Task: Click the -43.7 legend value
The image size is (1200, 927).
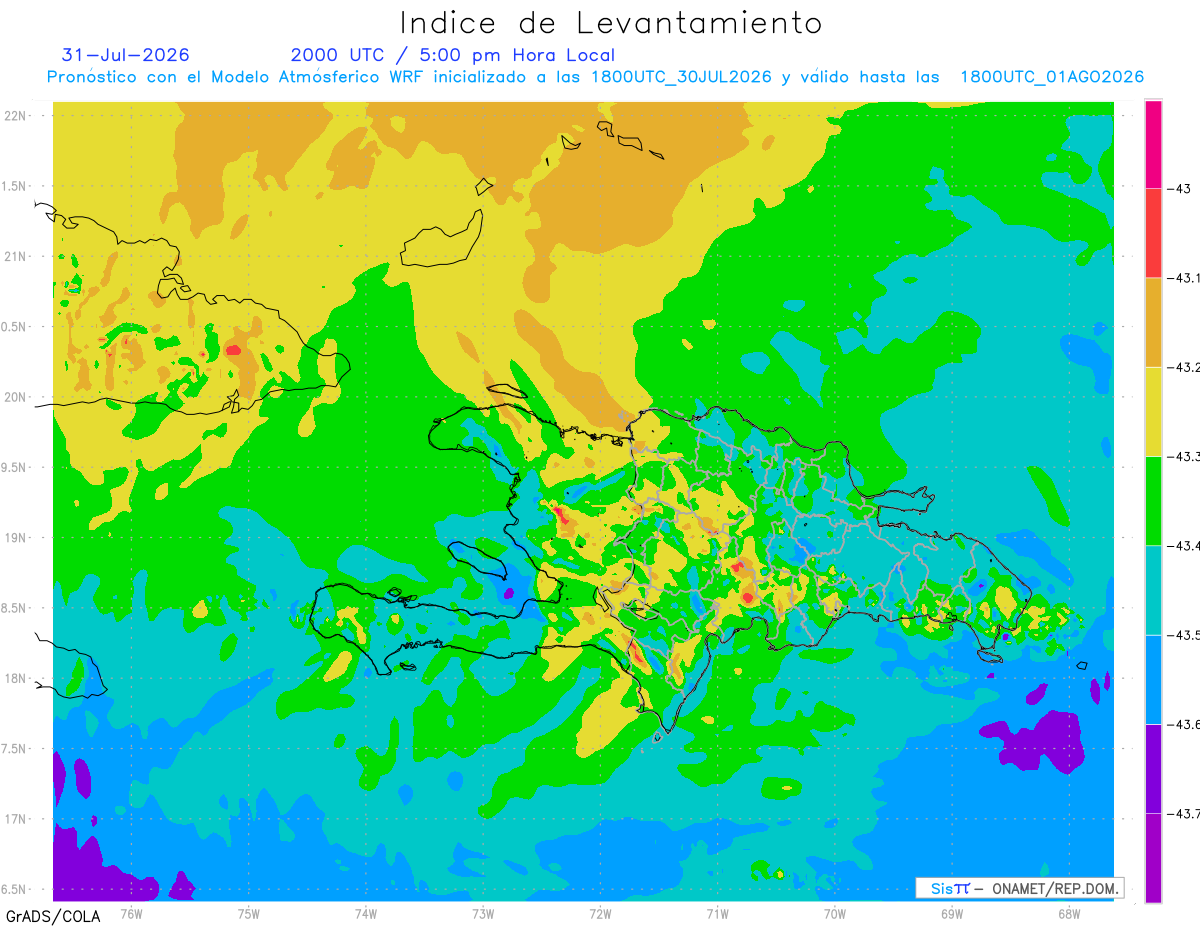Action: 1184,813
